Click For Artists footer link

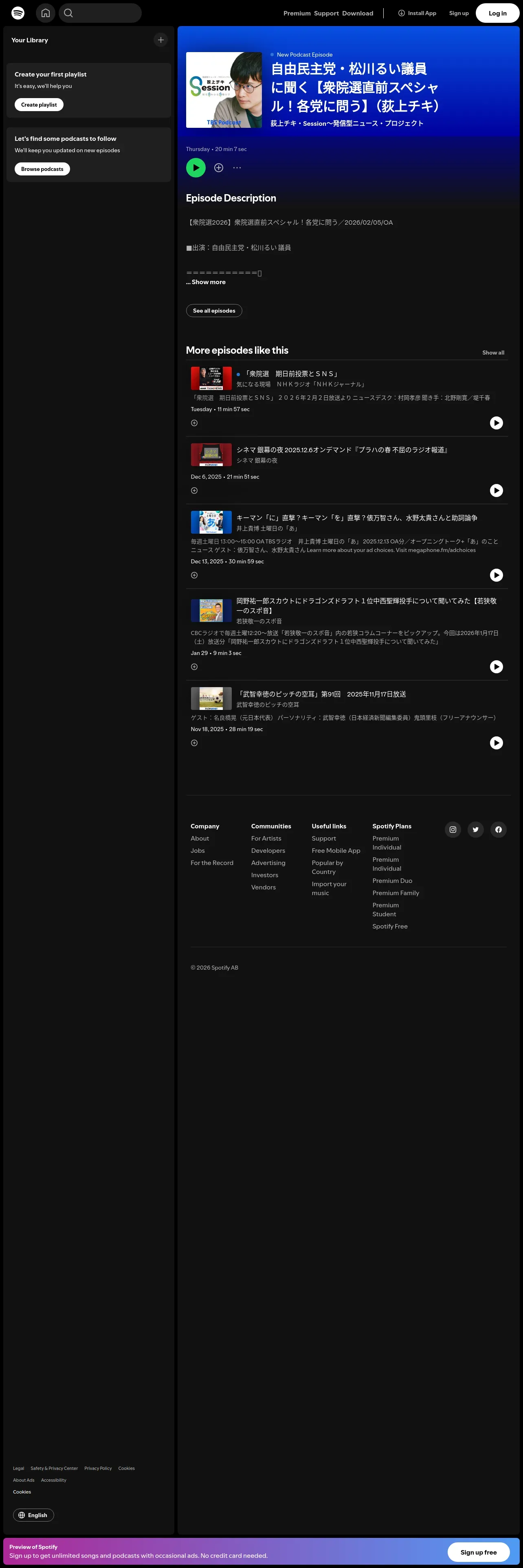[266, 839]
